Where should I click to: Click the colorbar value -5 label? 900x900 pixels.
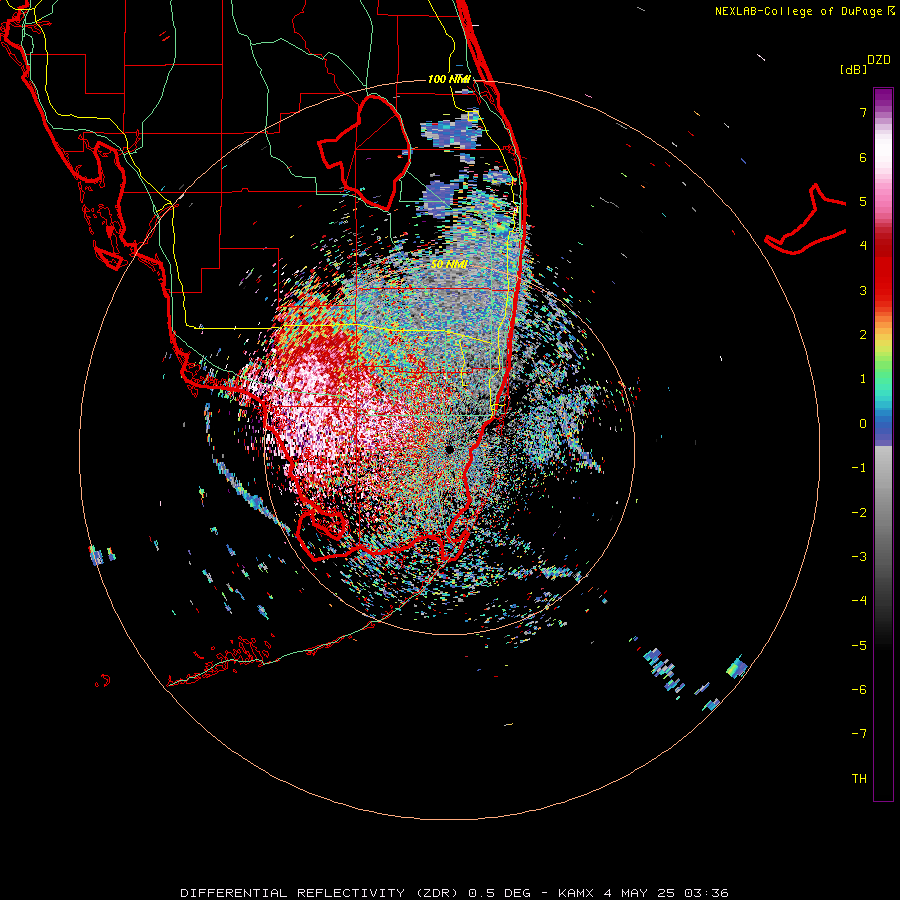click(x=859, y=645)
